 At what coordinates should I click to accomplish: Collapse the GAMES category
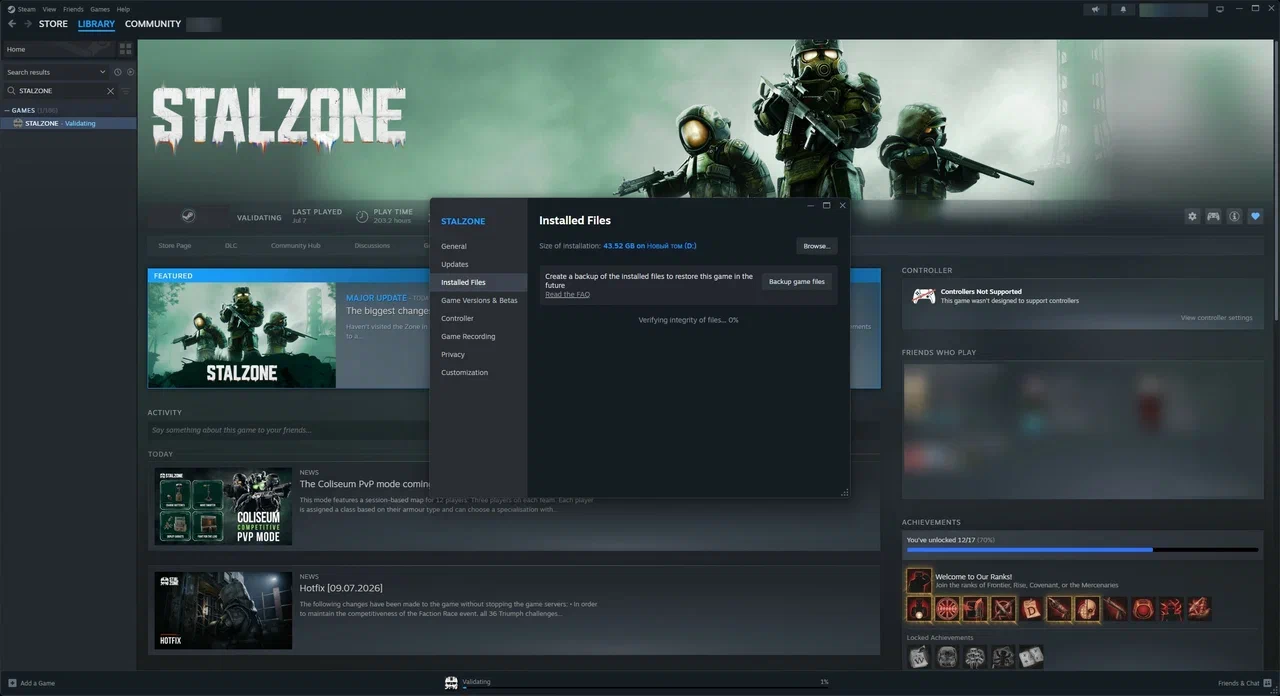point(7,110)
